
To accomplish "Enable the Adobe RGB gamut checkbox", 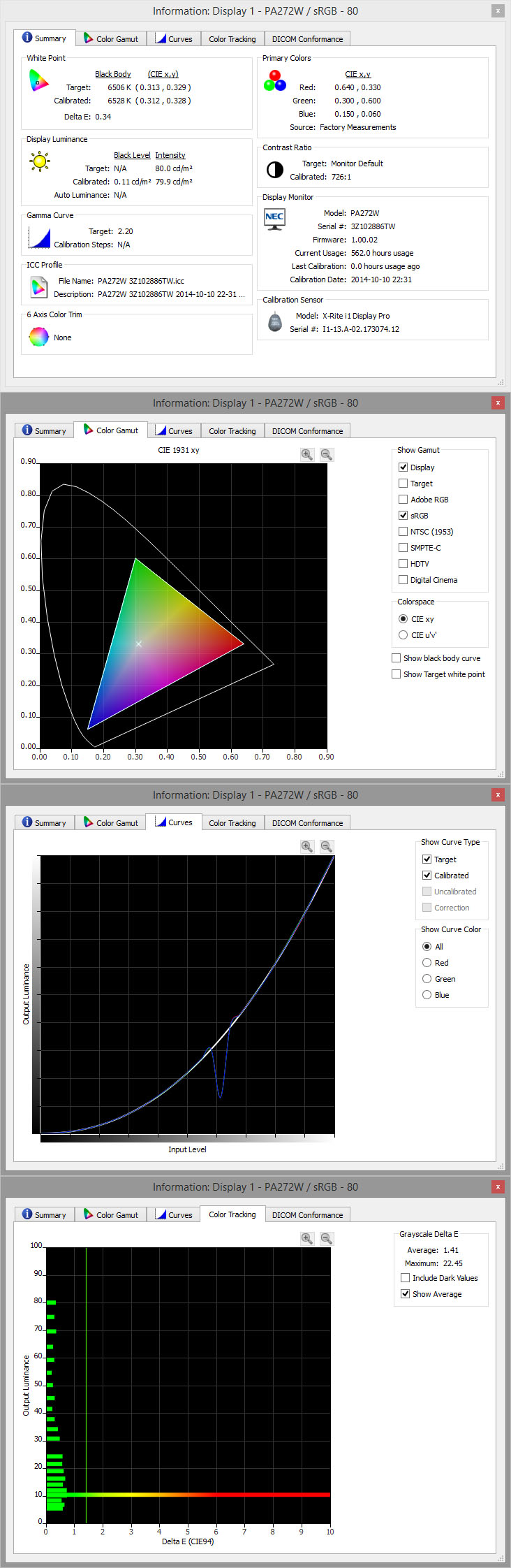I will click(x=403, y=500).
